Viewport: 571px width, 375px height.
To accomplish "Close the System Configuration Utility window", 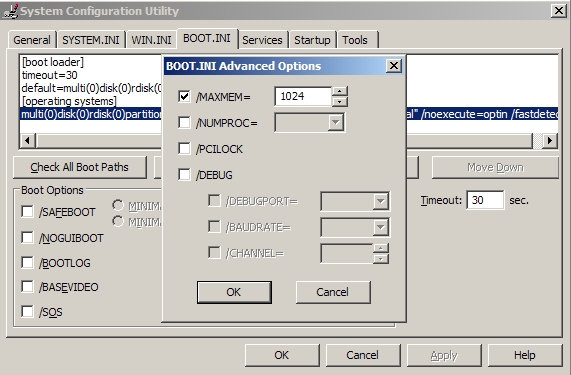I will click(559, 11).
